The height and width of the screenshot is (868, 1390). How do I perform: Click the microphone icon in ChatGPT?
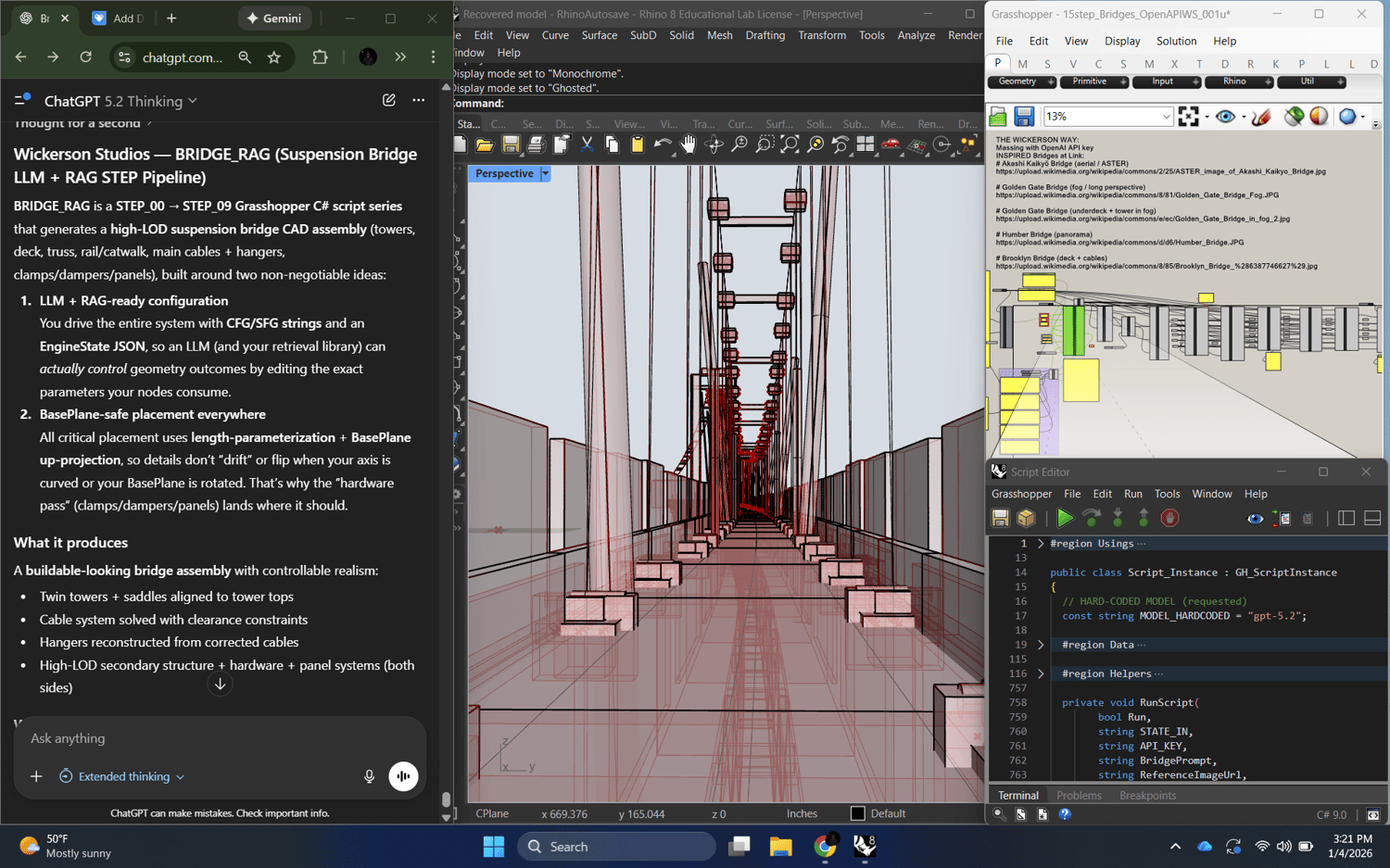(x=369, y=776)
